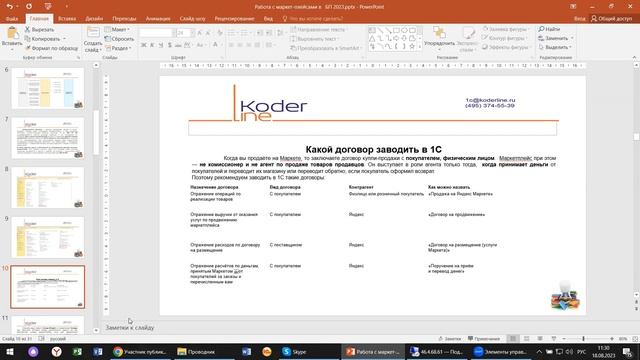Click increase font size icon

[200, 33]
